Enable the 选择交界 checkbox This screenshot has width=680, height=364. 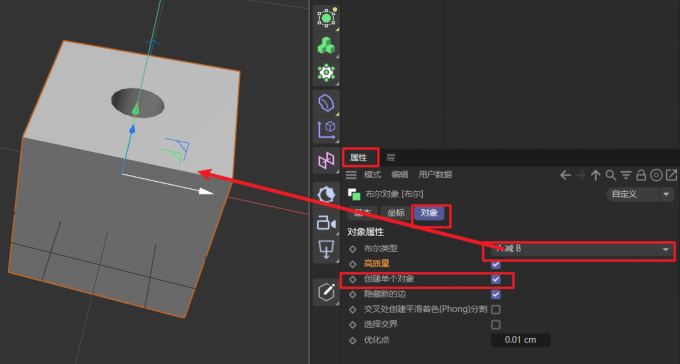[x=496, y=325]
